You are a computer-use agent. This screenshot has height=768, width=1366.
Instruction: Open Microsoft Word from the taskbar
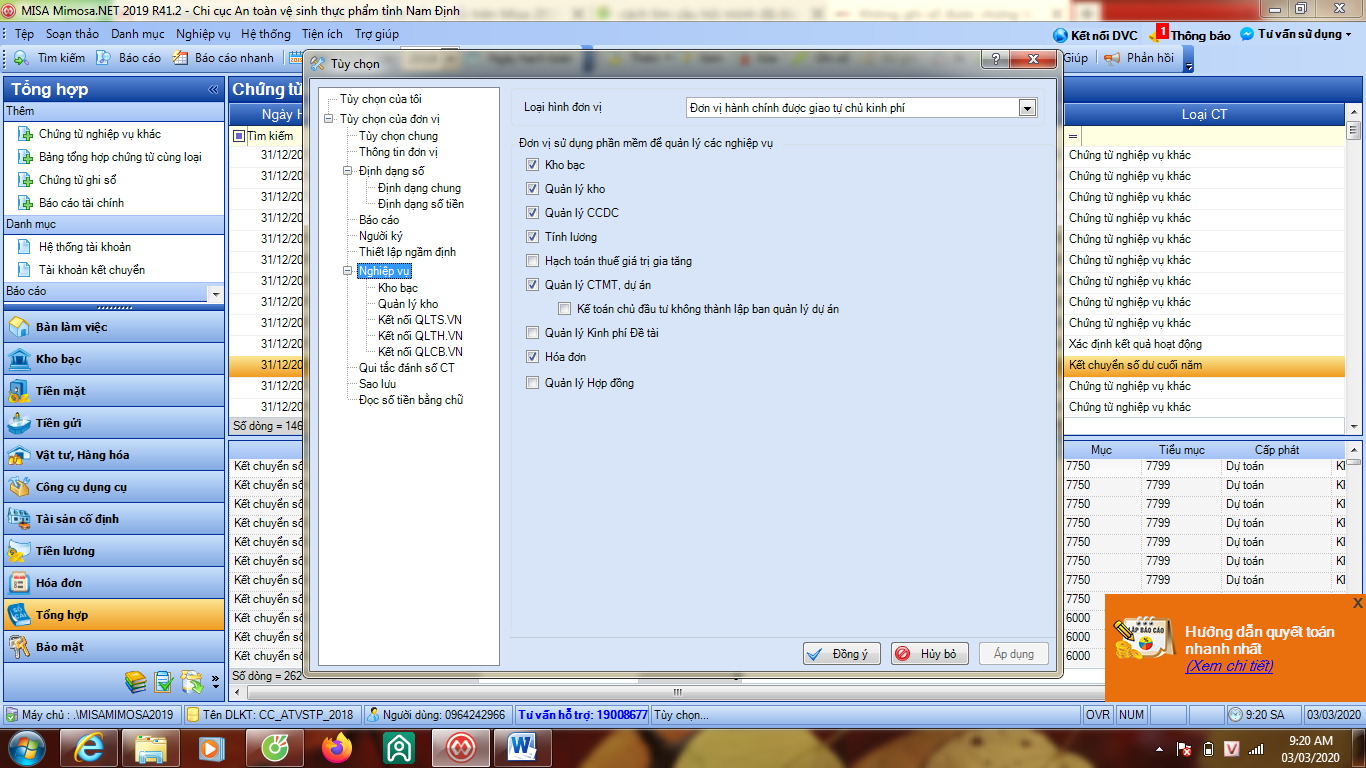click(x=522, y=747)
